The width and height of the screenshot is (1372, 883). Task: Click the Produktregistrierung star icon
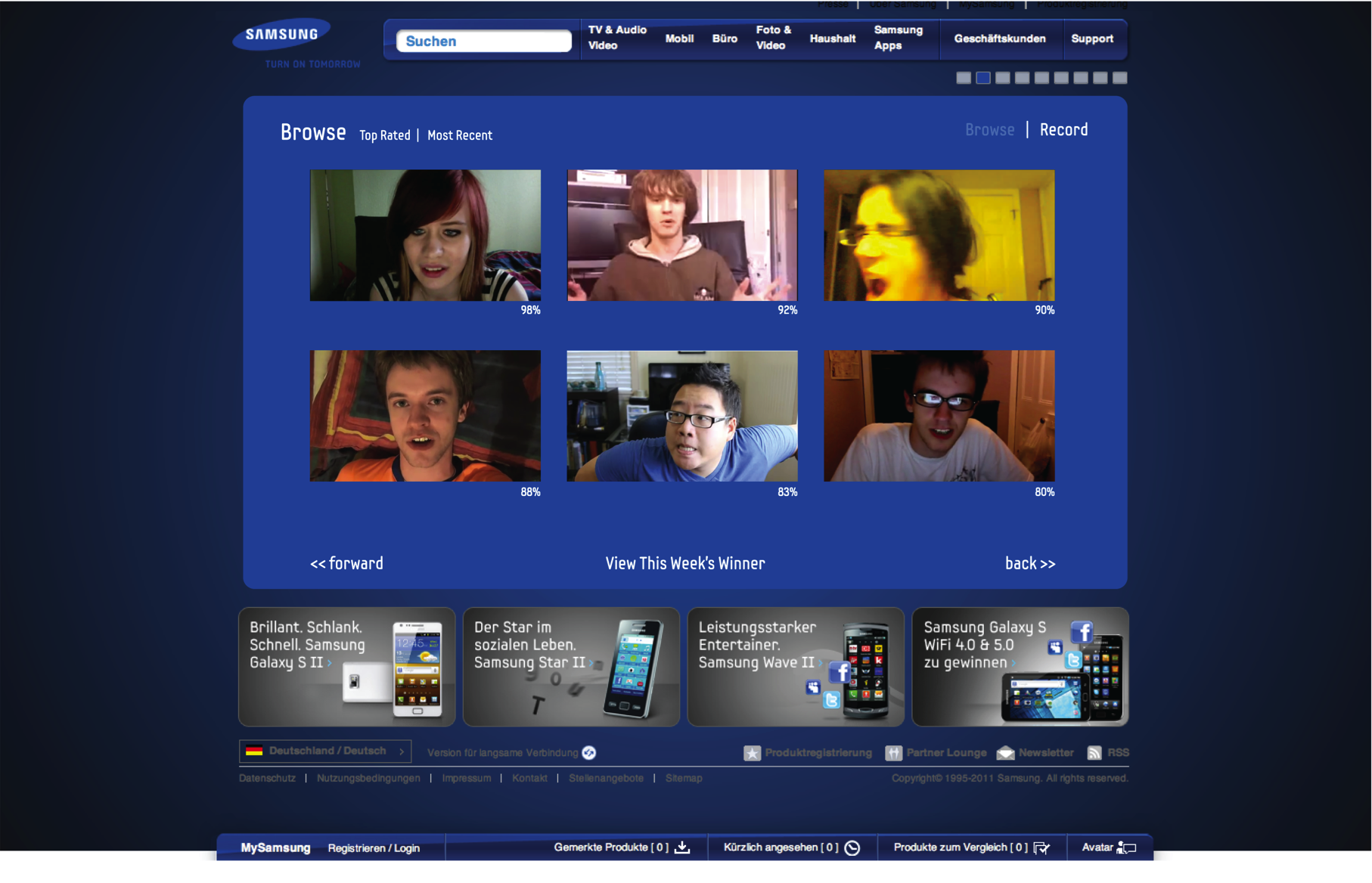click(x=752, y=753)
